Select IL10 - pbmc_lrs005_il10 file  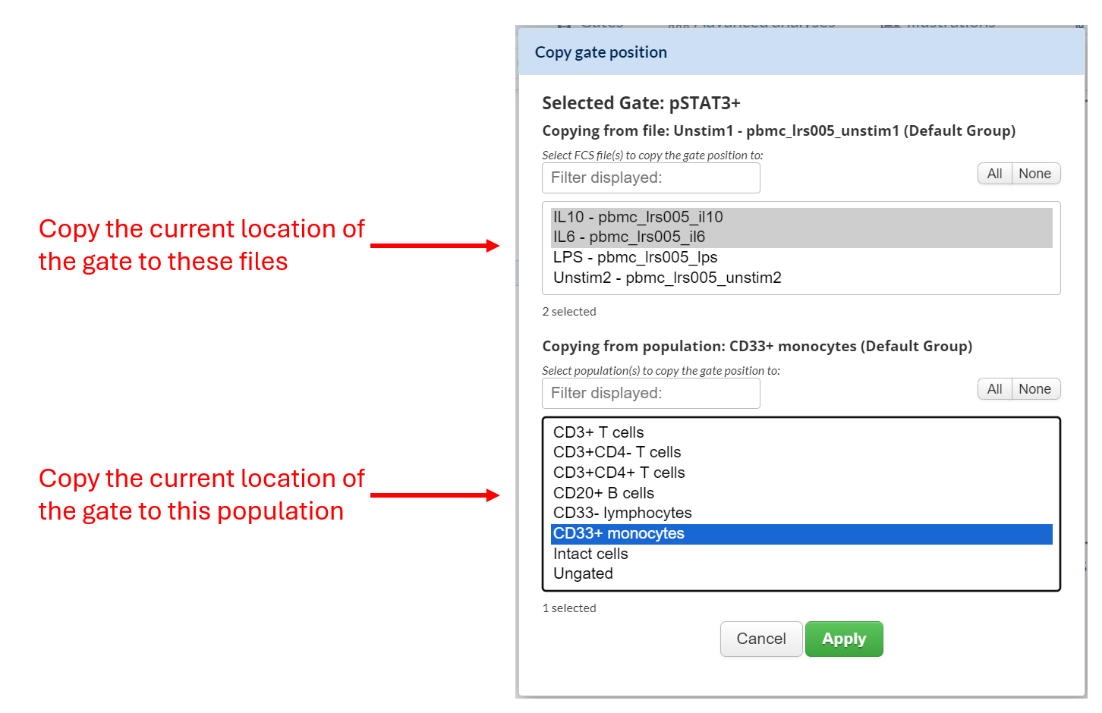point(638,217)
